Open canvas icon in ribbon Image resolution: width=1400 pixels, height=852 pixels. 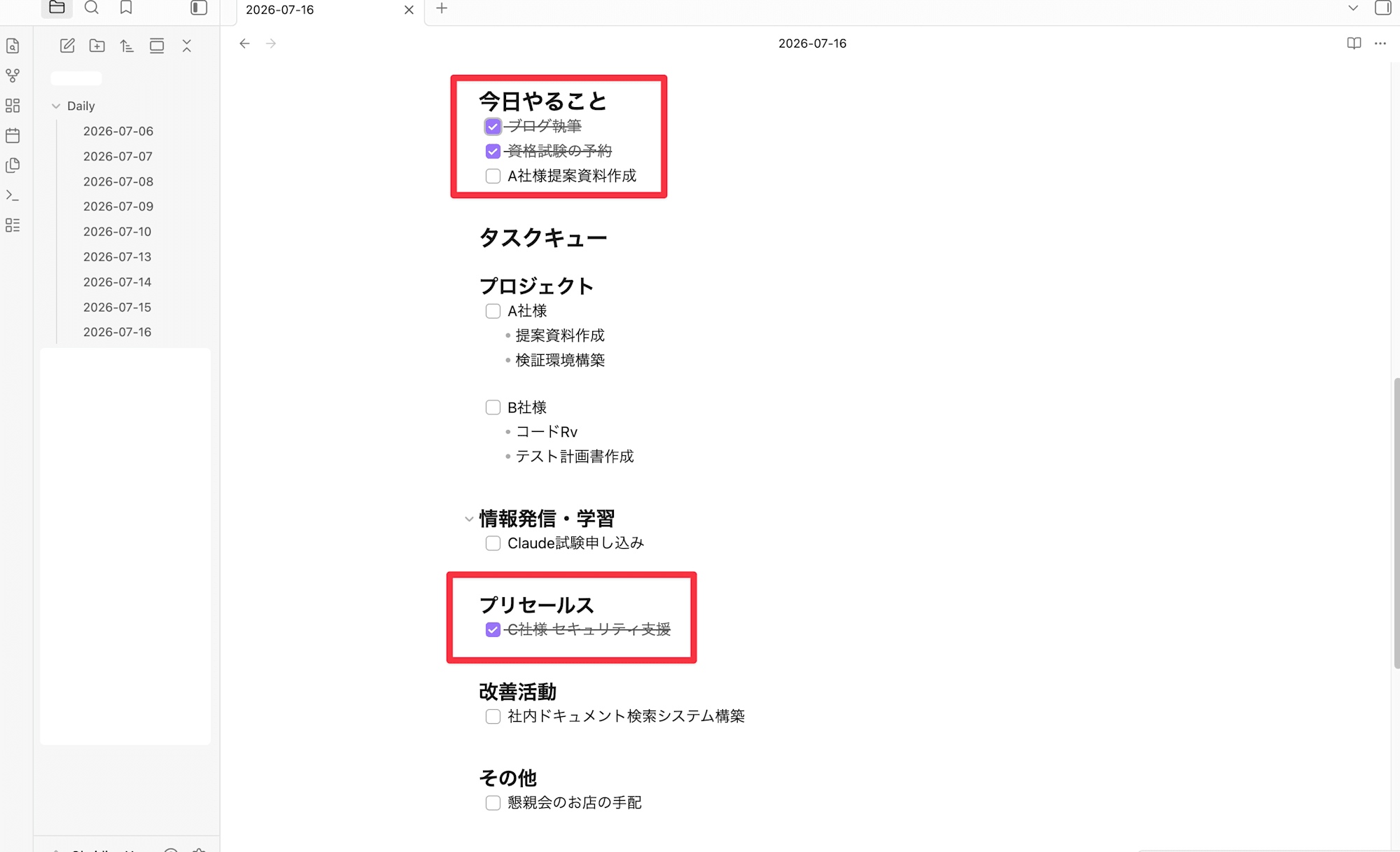(x=13, y=106)
